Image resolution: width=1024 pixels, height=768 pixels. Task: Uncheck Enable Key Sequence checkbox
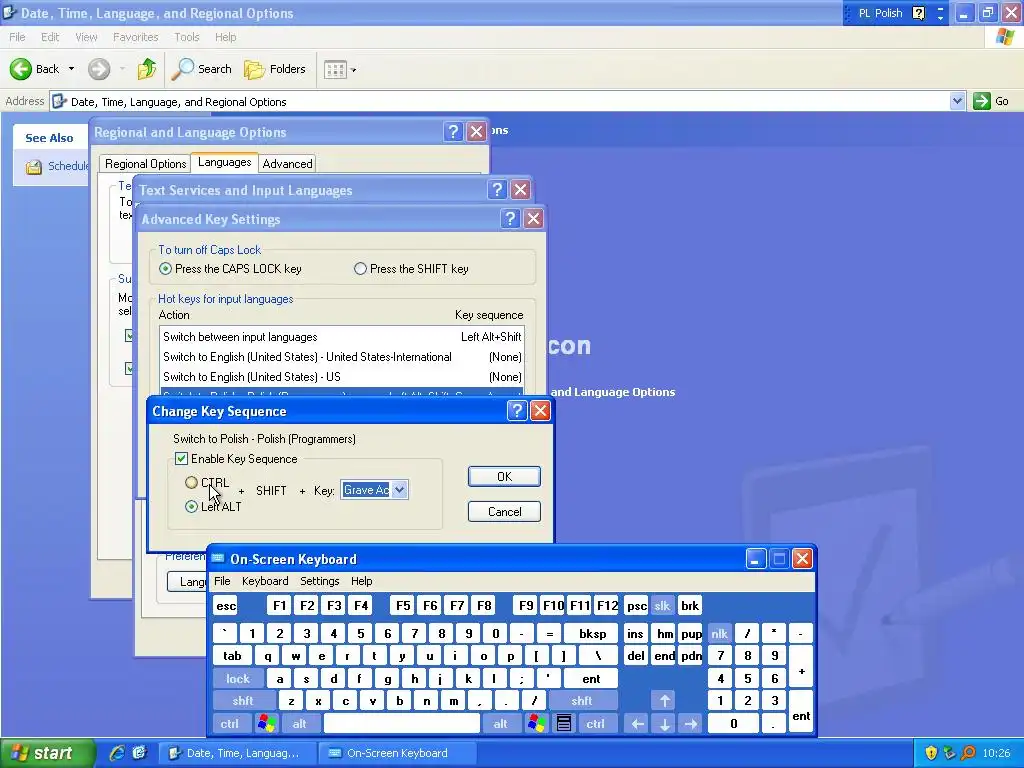tap(182, 458)
